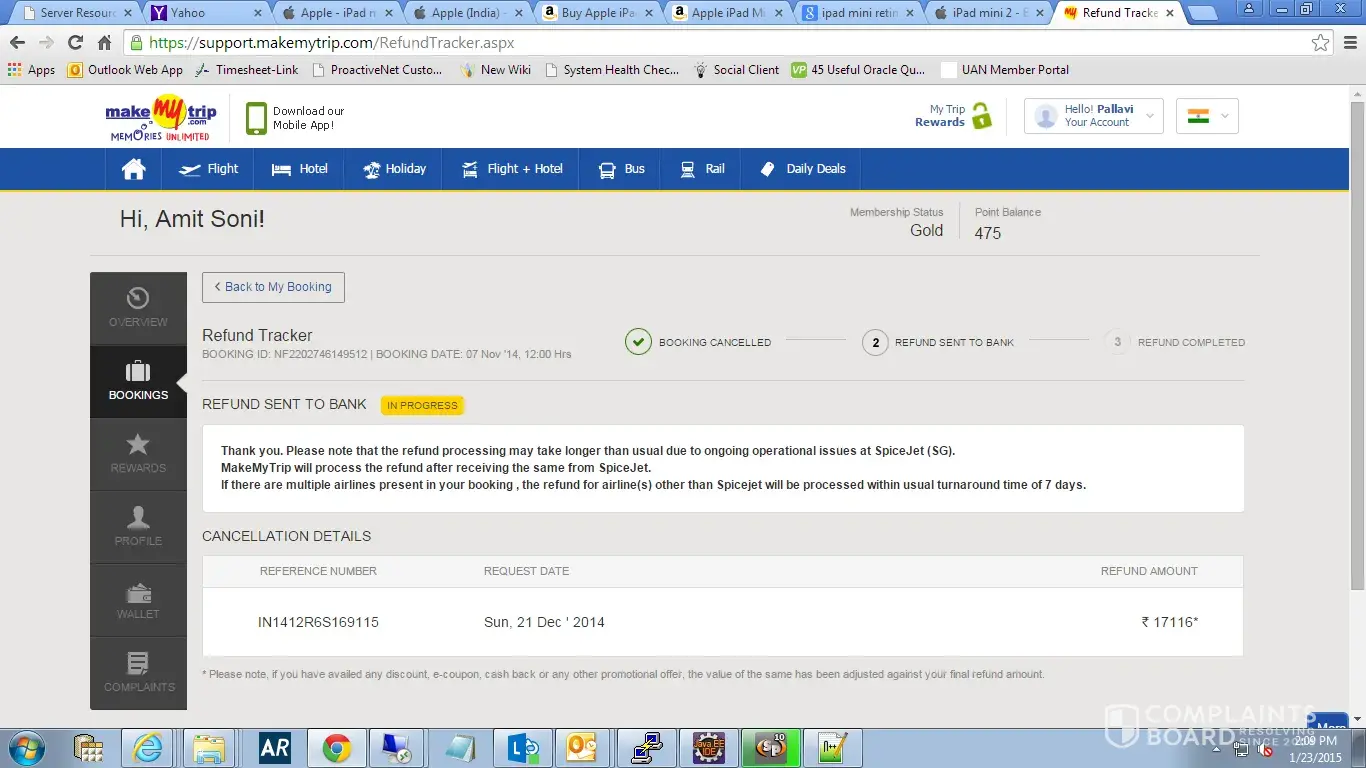Expand the Hello Pallavi account dropdown
1366x768 pixels.
pos(1093,116)
